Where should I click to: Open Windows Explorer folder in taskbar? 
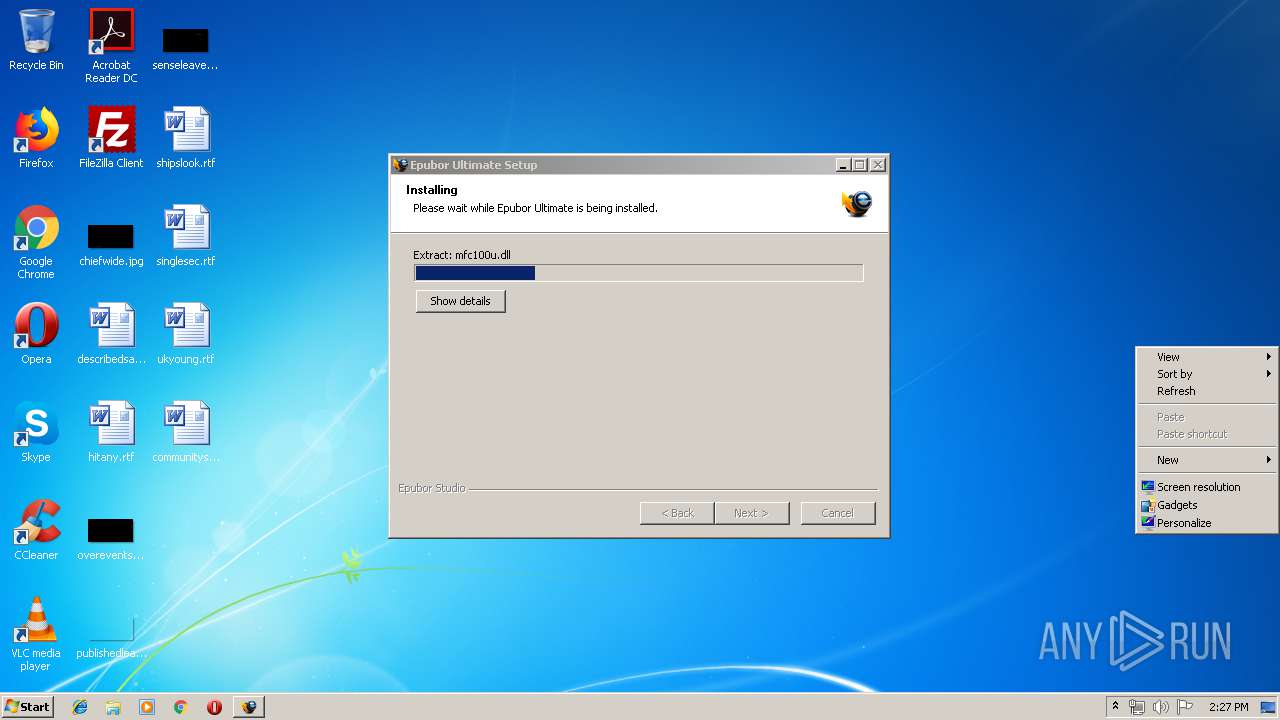click(113, 707)
